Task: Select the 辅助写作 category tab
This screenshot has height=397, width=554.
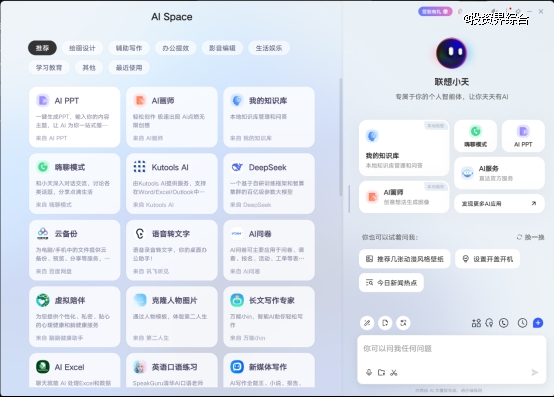Action: [x=129, y=48]
